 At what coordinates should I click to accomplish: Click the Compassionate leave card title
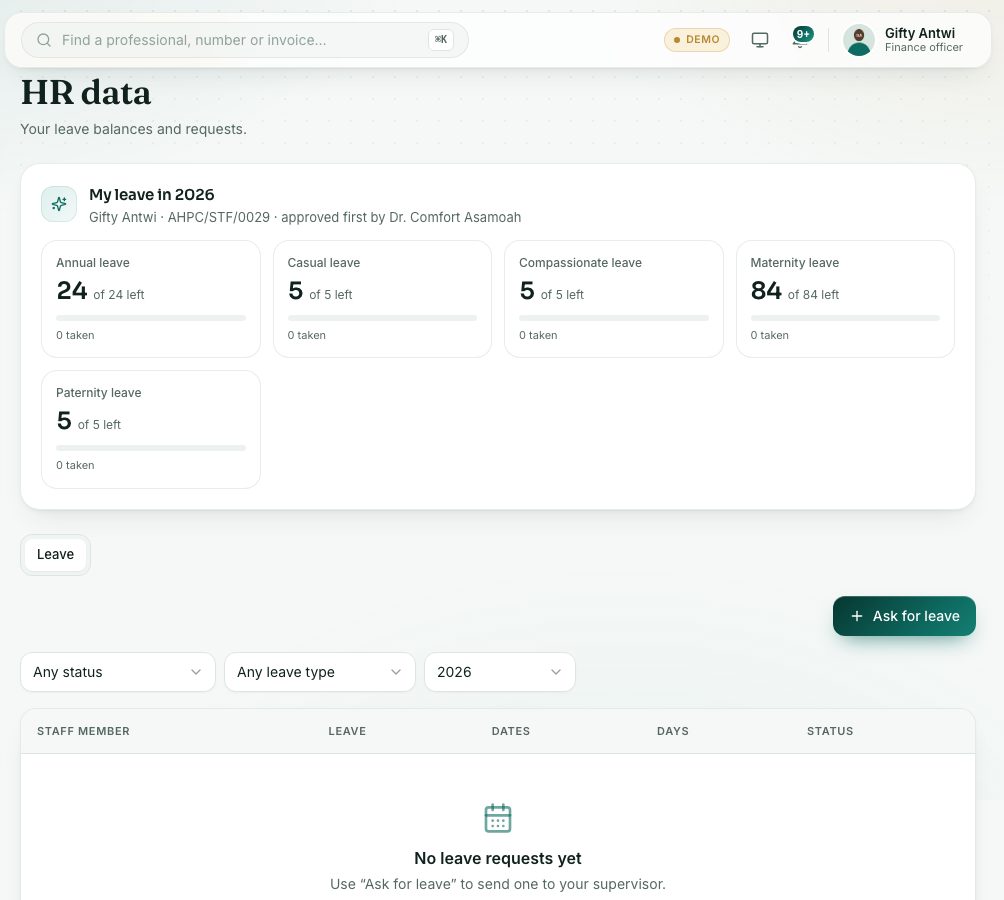(x=580, y=263)
